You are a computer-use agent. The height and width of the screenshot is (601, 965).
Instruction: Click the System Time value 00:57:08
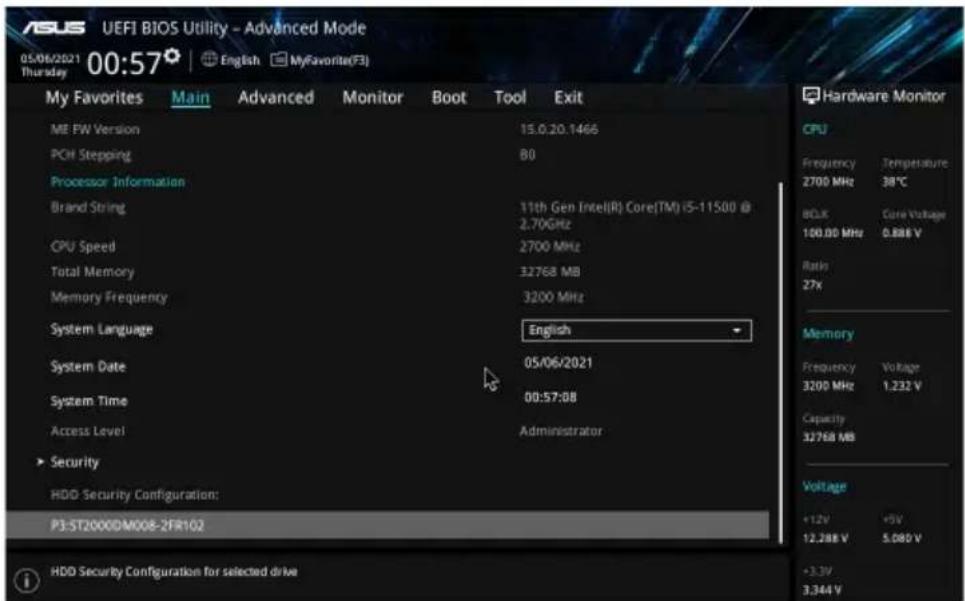point(550,397)
